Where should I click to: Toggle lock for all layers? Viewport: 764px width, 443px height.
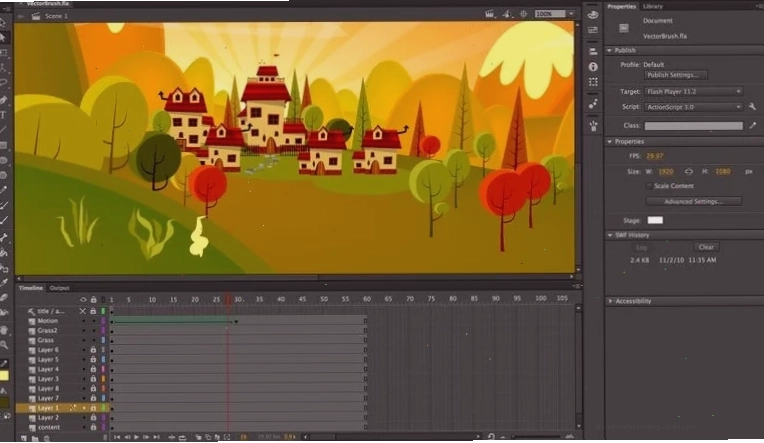click(93, 300)
